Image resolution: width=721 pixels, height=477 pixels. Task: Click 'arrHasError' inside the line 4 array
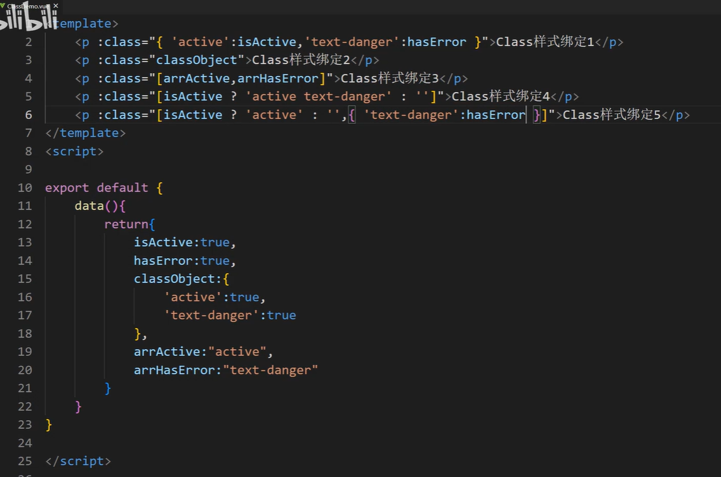[x=278, y=78]
